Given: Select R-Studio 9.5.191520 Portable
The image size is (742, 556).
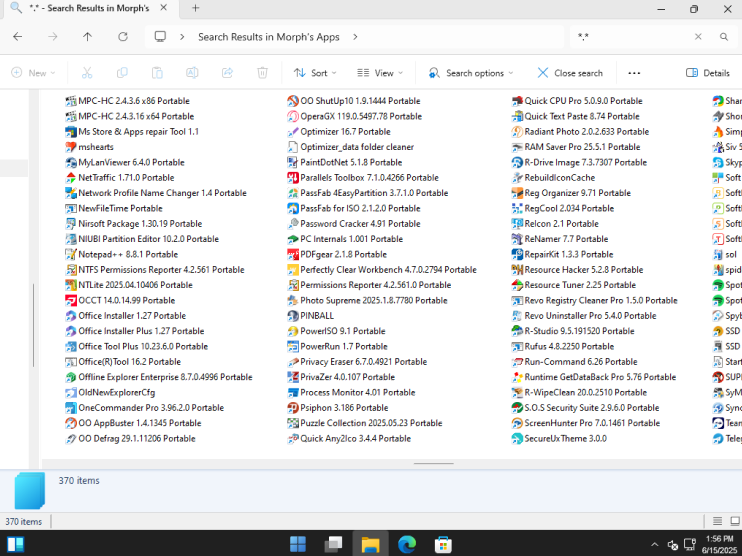Looking at the screenshot, I should pos(573,331).
